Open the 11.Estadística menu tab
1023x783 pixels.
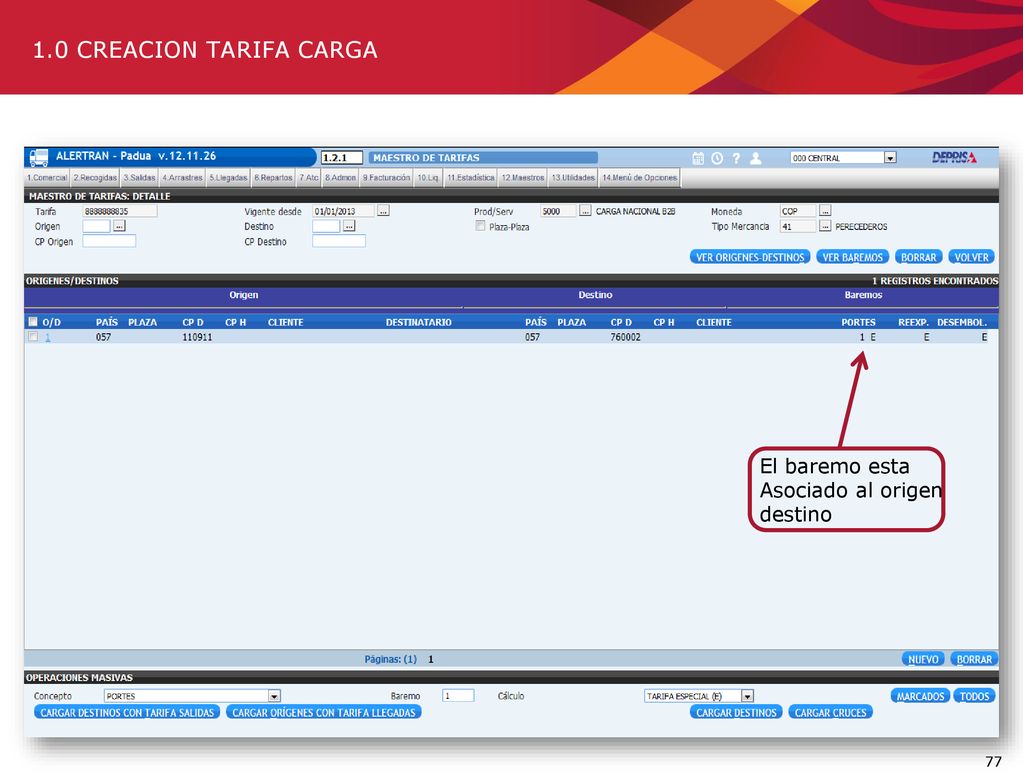tap(471, 177)
